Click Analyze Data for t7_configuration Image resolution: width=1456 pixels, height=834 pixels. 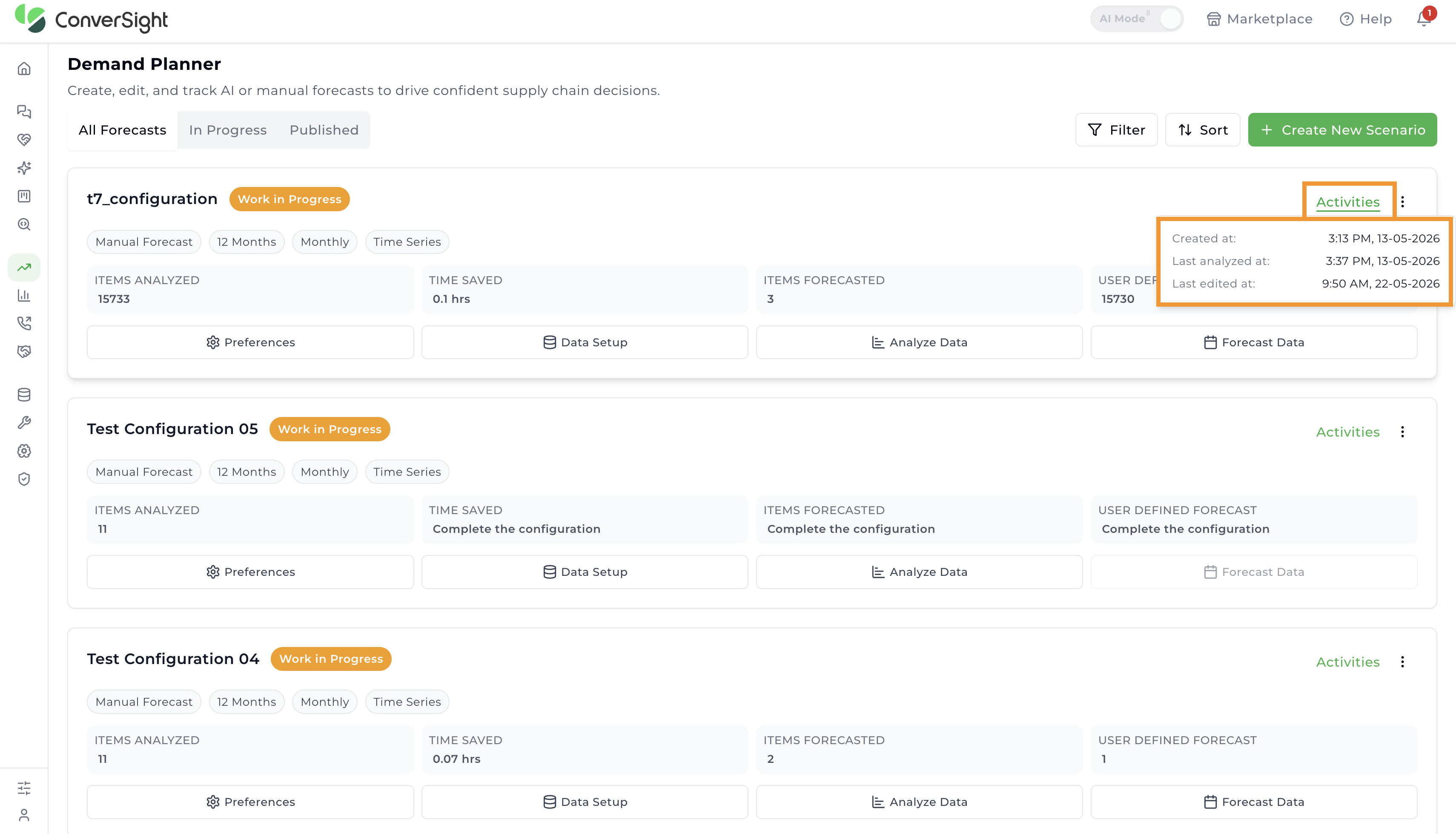[x=919, y=342]
